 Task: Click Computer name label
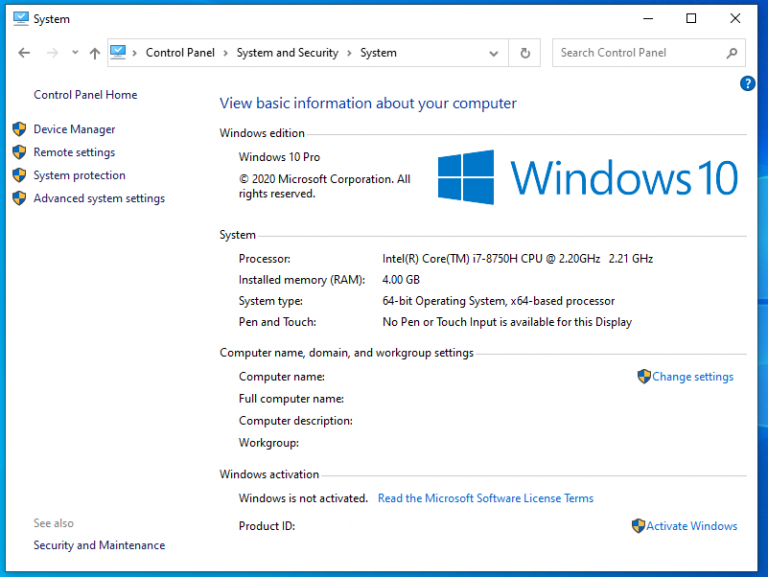282,377
